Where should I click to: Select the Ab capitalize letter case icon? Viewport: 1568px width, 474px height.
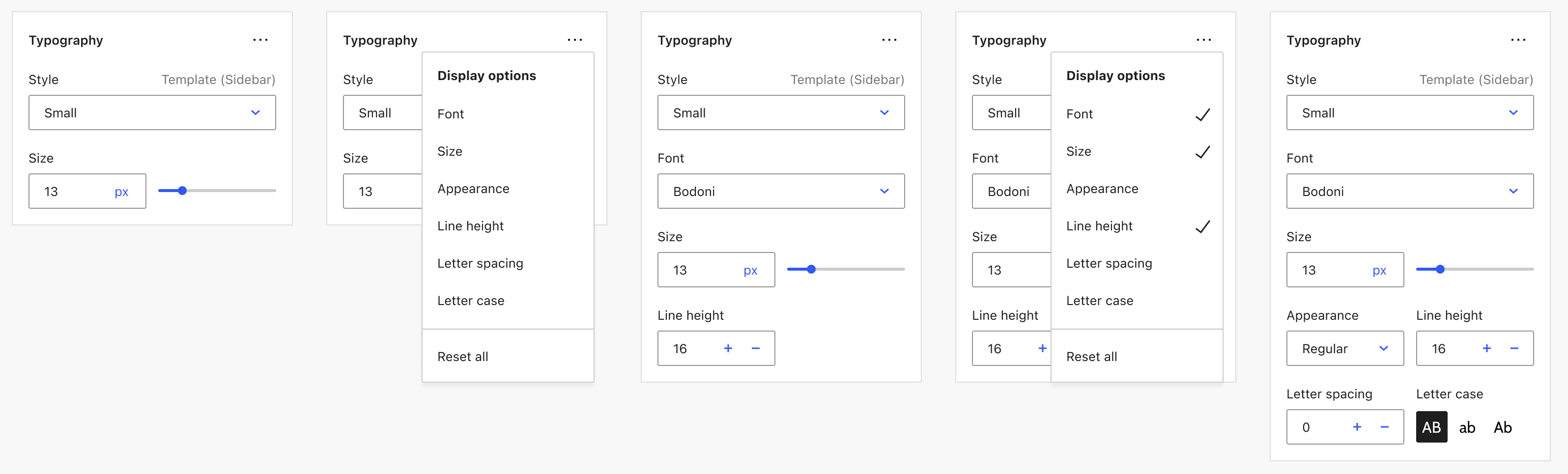tap(1502, 426)
